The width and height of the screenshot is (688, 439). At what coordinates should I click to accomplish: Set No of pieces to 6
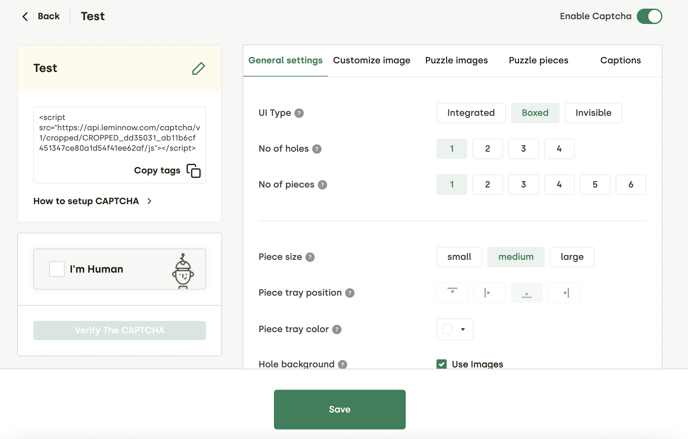(631, 185)
